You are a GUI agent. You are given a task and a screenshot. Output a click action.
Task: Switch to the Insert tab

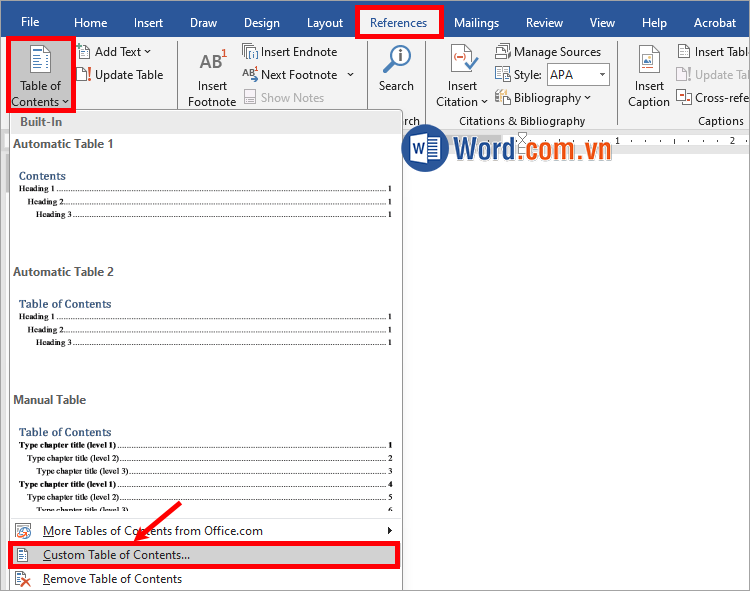click(148, 22)
